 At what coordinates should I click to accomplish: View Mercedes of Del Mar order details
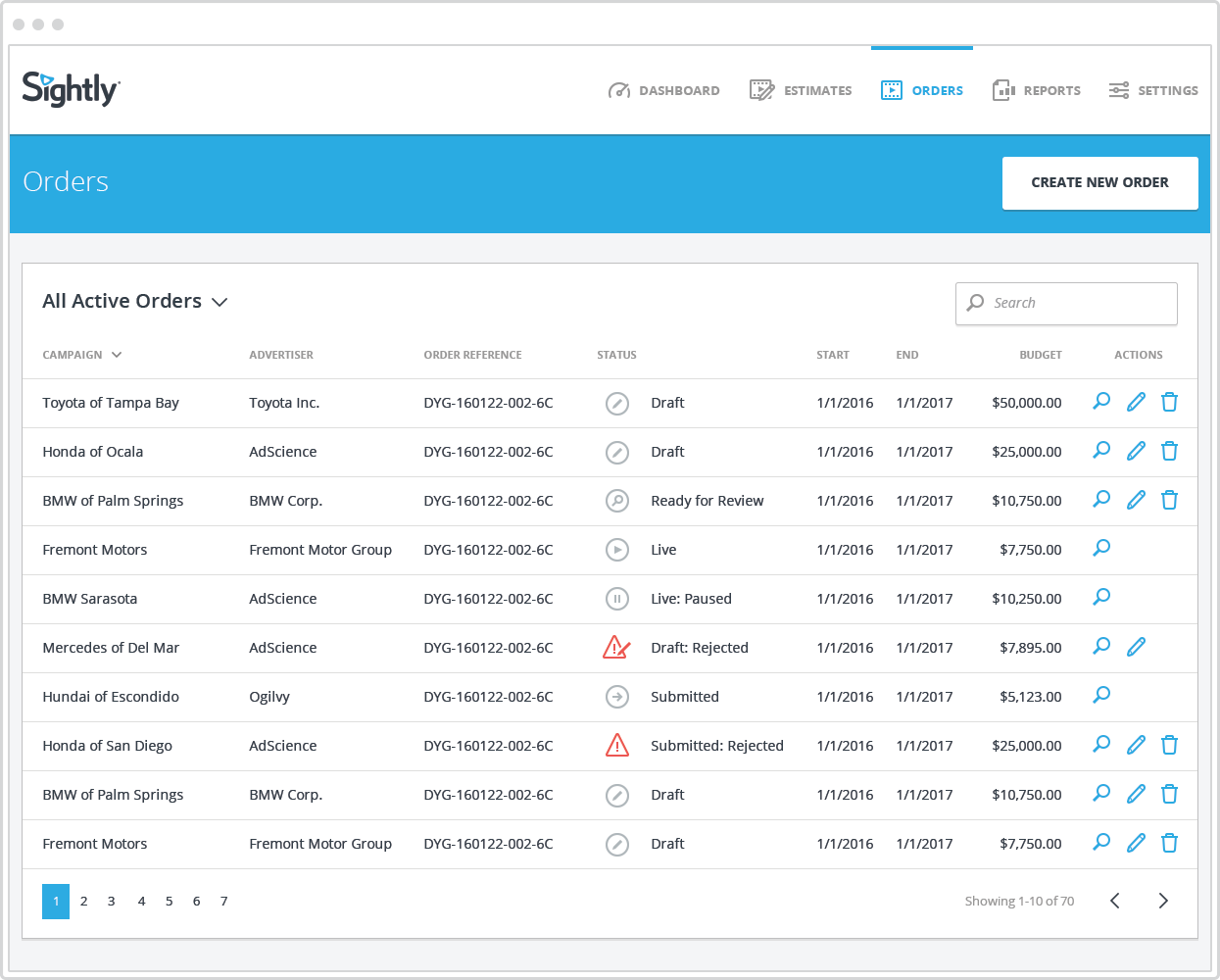pyautogui.click(x=1101, y=646)
